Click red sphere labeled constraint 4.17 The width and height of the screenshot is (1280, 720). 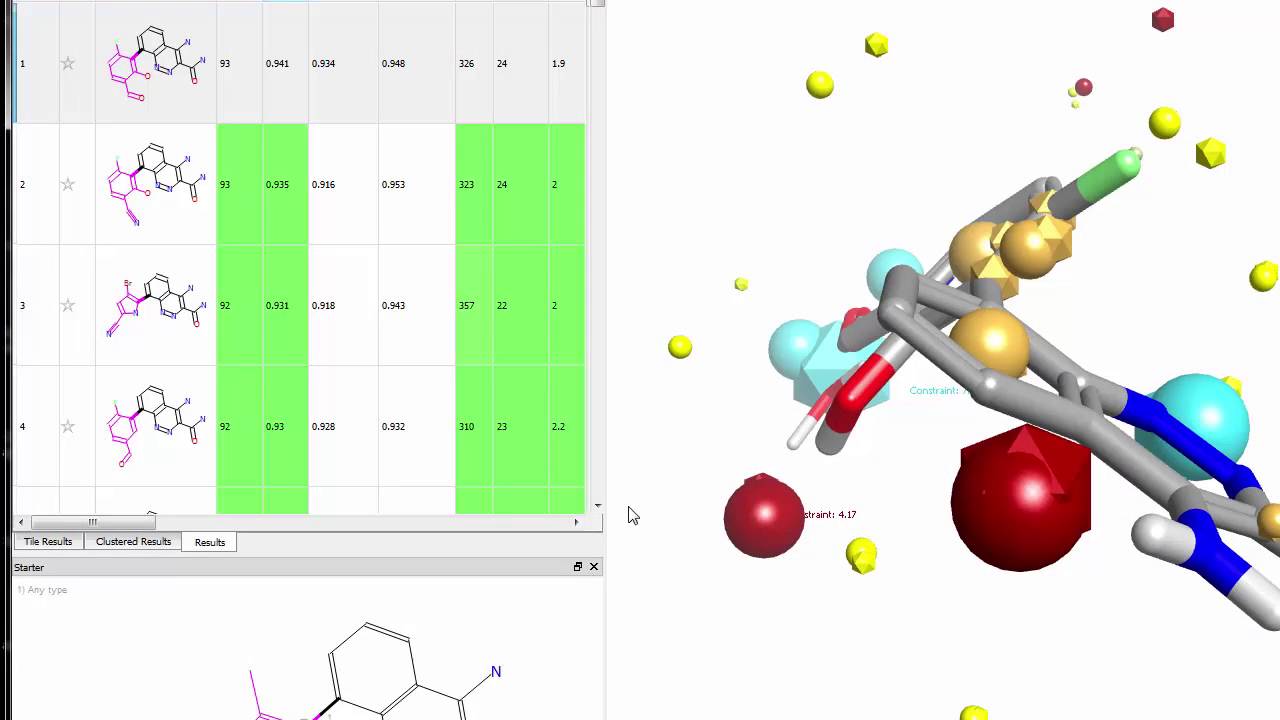point(764,516)
